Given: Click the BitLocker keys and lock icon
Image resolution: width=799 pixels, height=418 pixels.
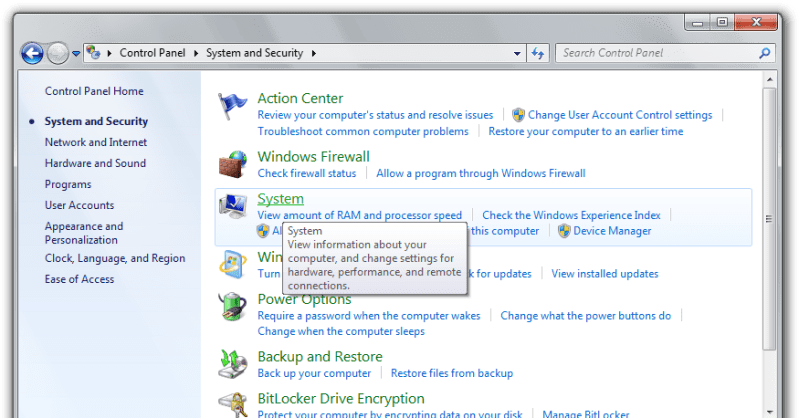Looking at the screenshot, I should [233, 405].
